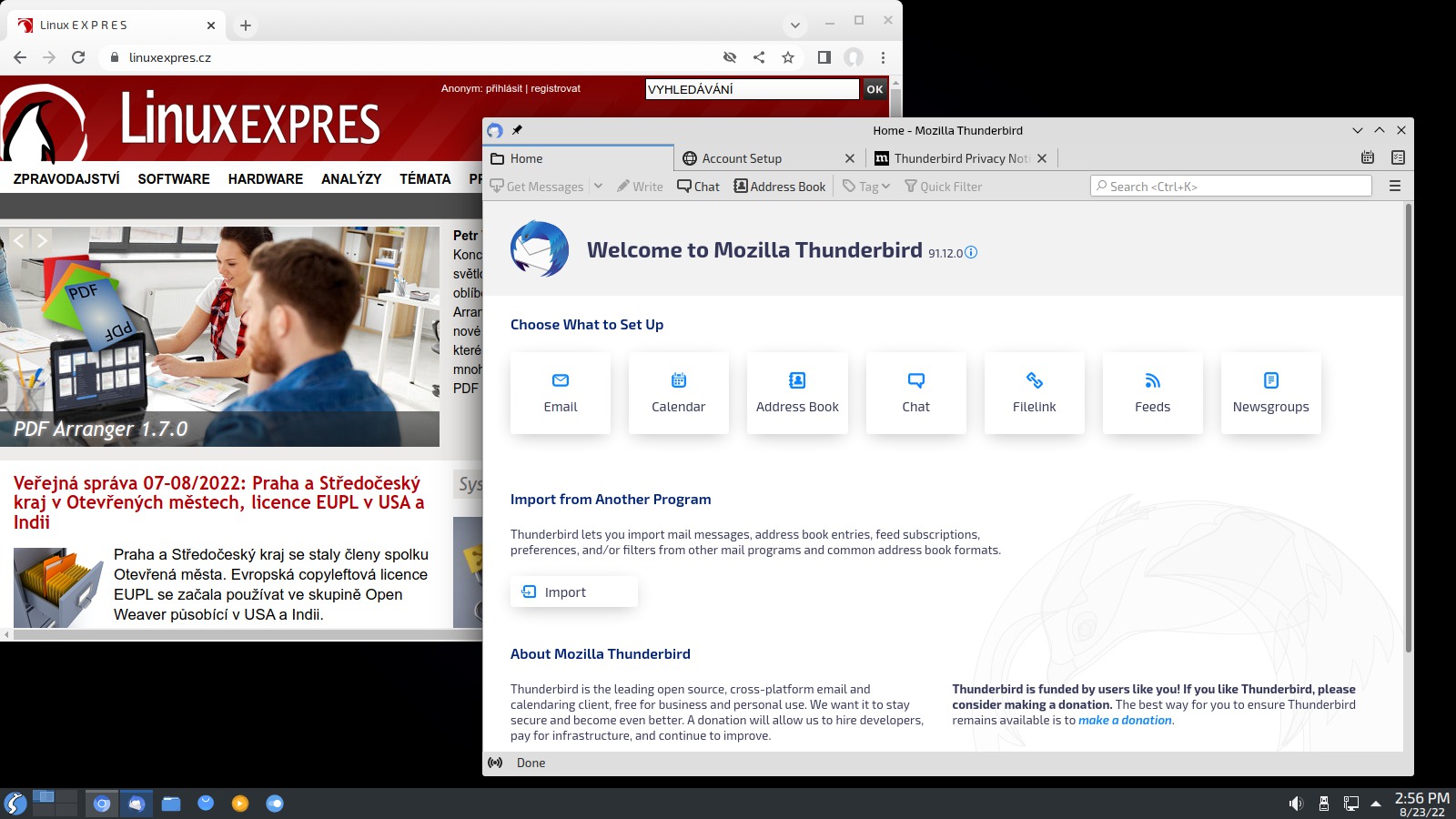Click the version info icon next to 91.12.0
Screen dimensions: 1456x819
pos(971,252)
